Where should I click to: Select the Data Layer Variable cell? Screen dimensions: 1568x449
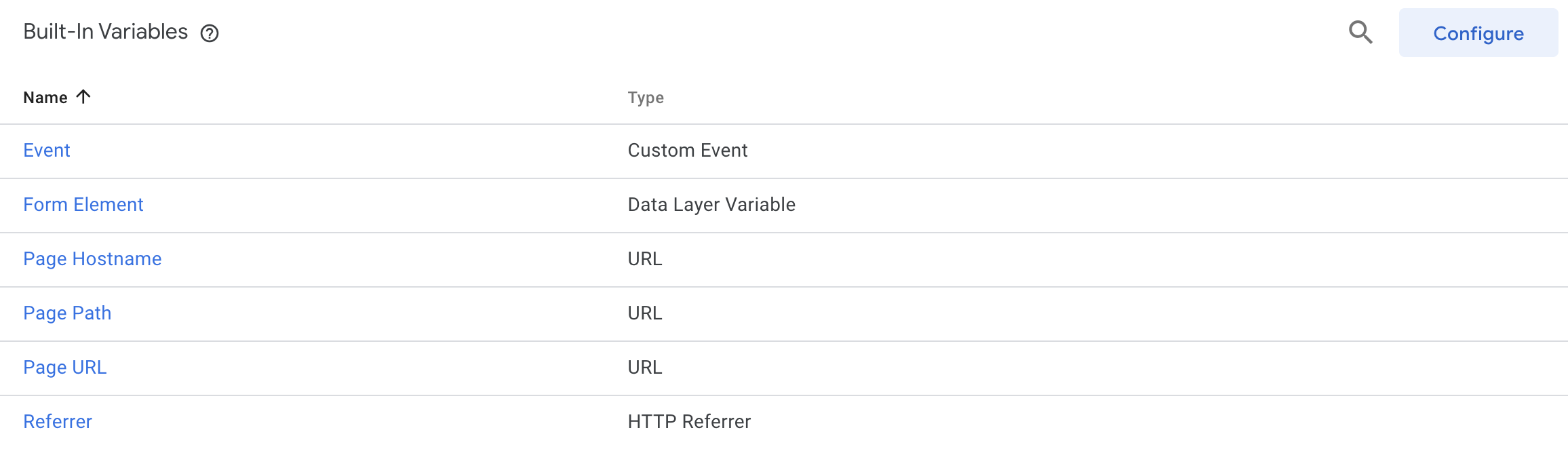click(x=711, y=205)
